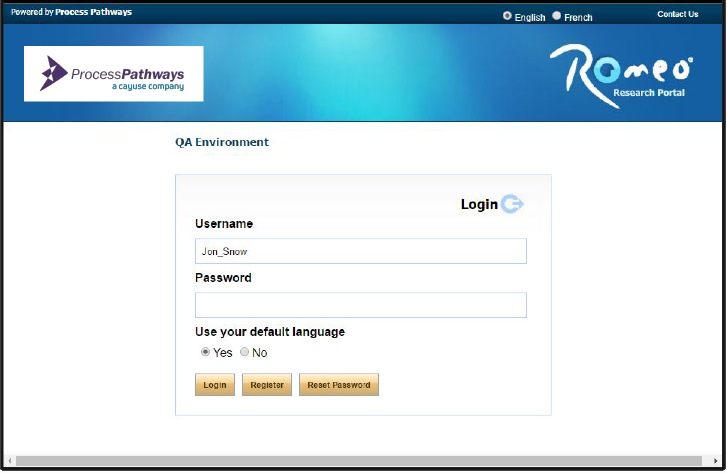Click the blue Login arrow icon
The width and height of the screenshot is (727, 473).
click(513, 204)
